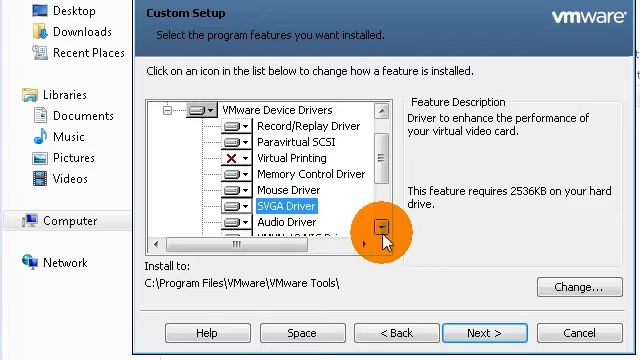The height and width of the screenshot is (360, 640).
Task: Click the Space button
Action: pos(302,333)
